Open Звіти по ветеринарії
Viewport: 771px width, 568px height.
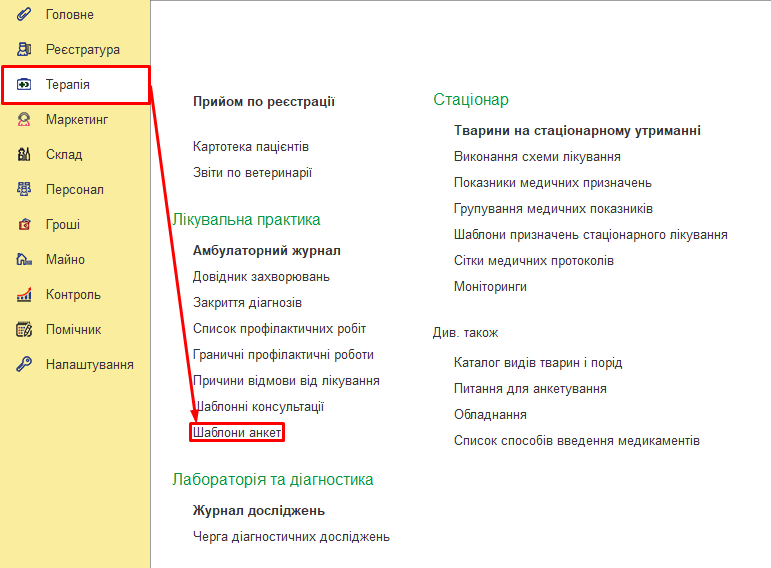tap(252, 173)
